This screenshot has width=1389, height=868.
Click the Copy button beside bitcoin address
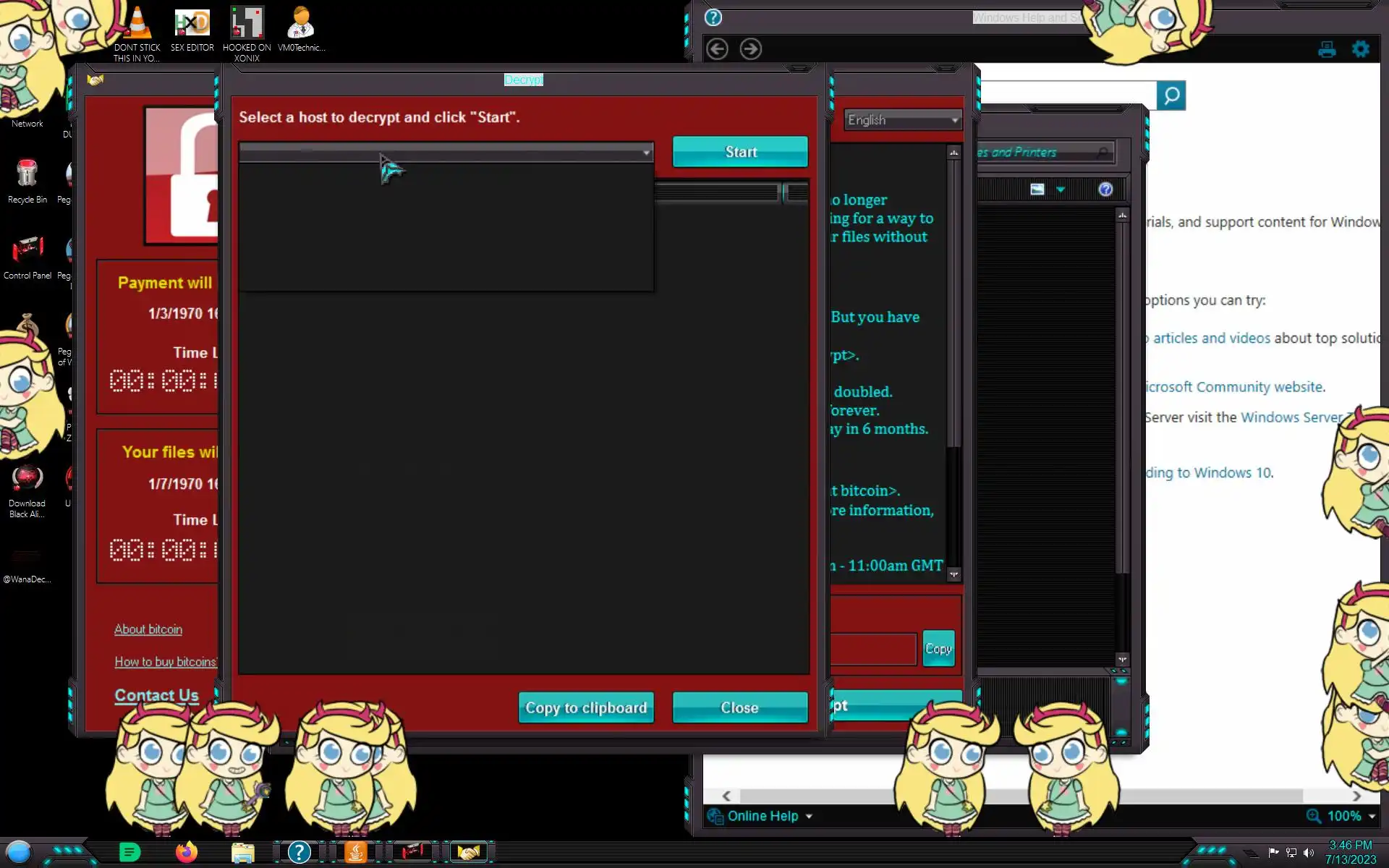(x=938, y=649)
